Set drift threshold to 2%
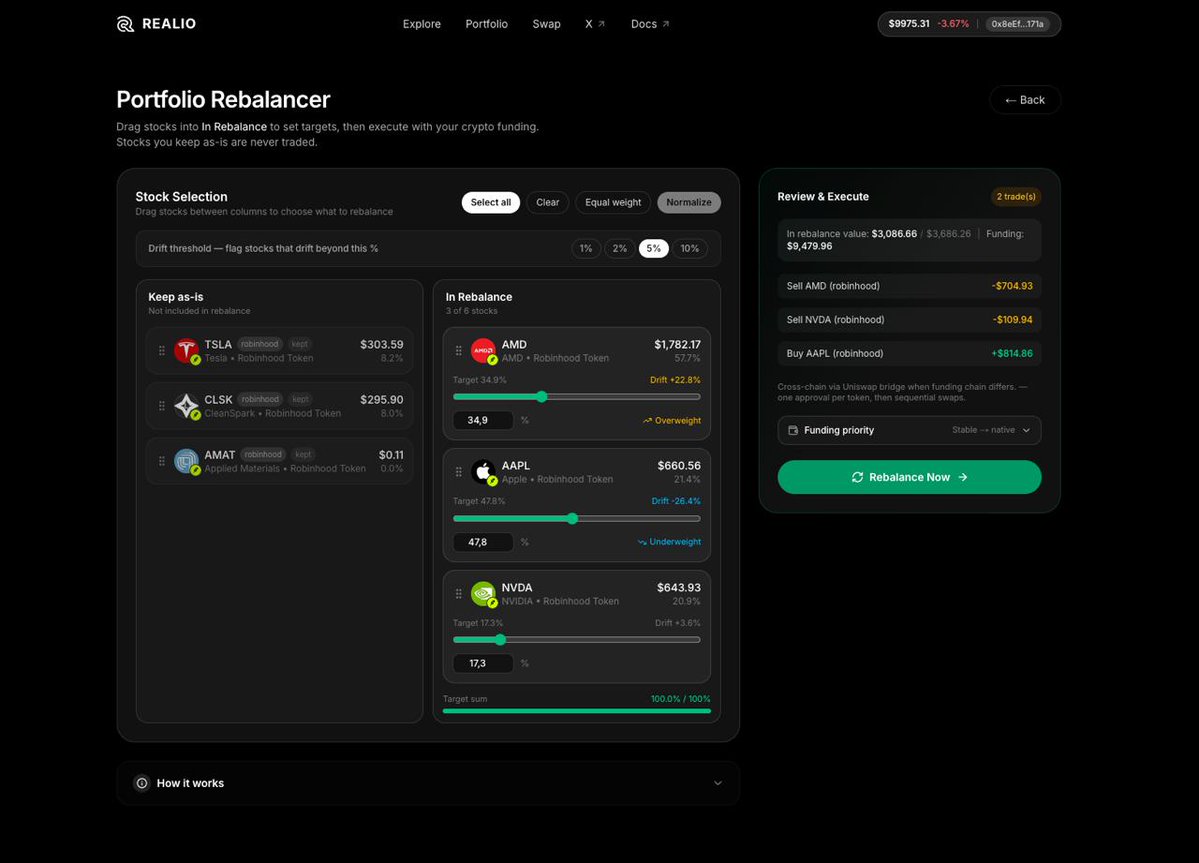 coord(619,248)
